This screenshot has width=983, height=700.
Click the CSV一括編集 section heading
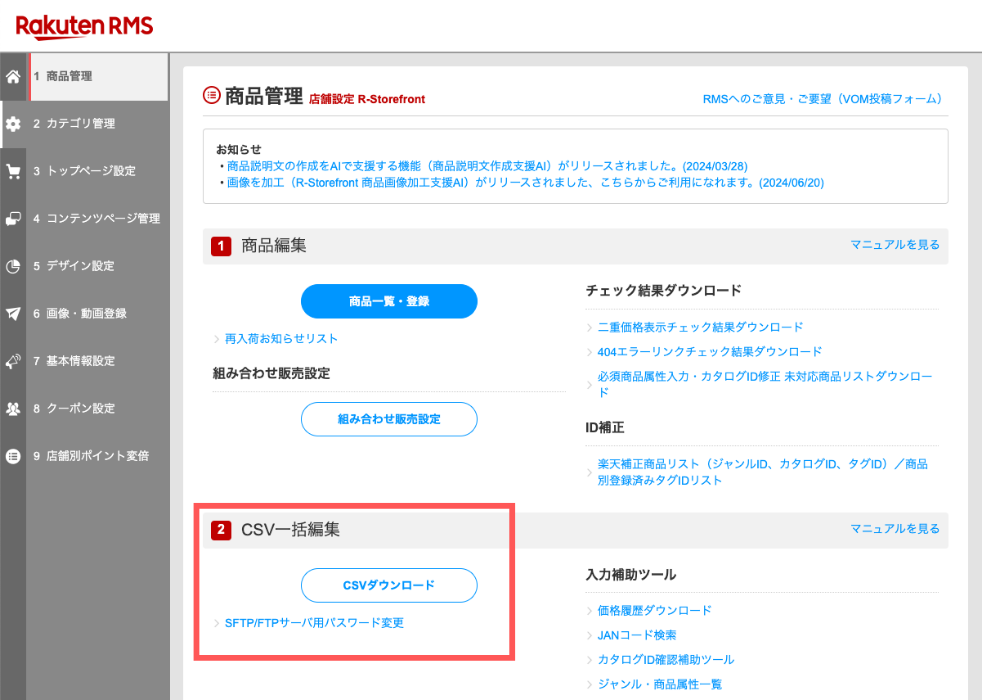290,530
